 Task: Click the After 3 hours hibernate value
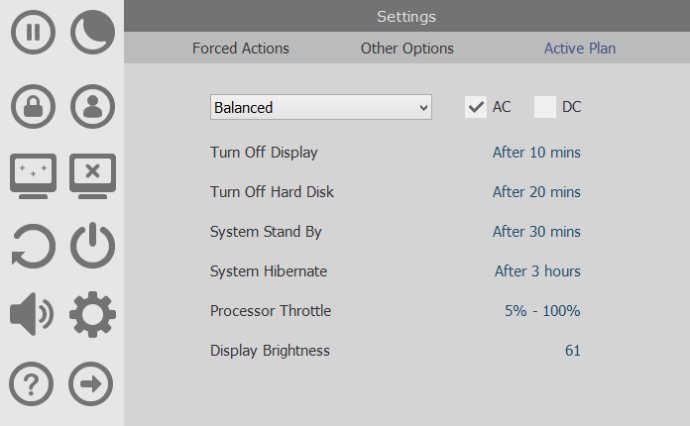[x=537, y=271]
